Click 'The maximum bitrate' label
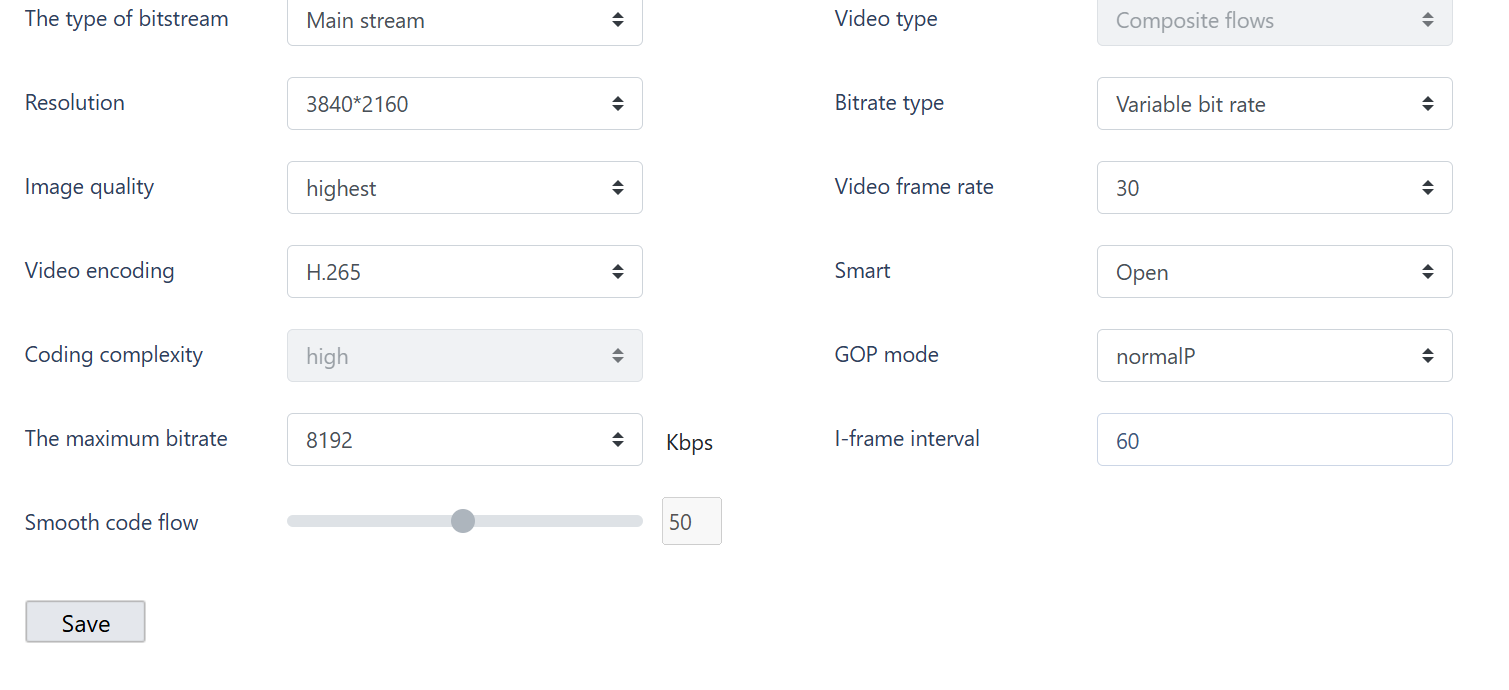This screenshot has width=1509, height=690. click(x=126, y=438)
